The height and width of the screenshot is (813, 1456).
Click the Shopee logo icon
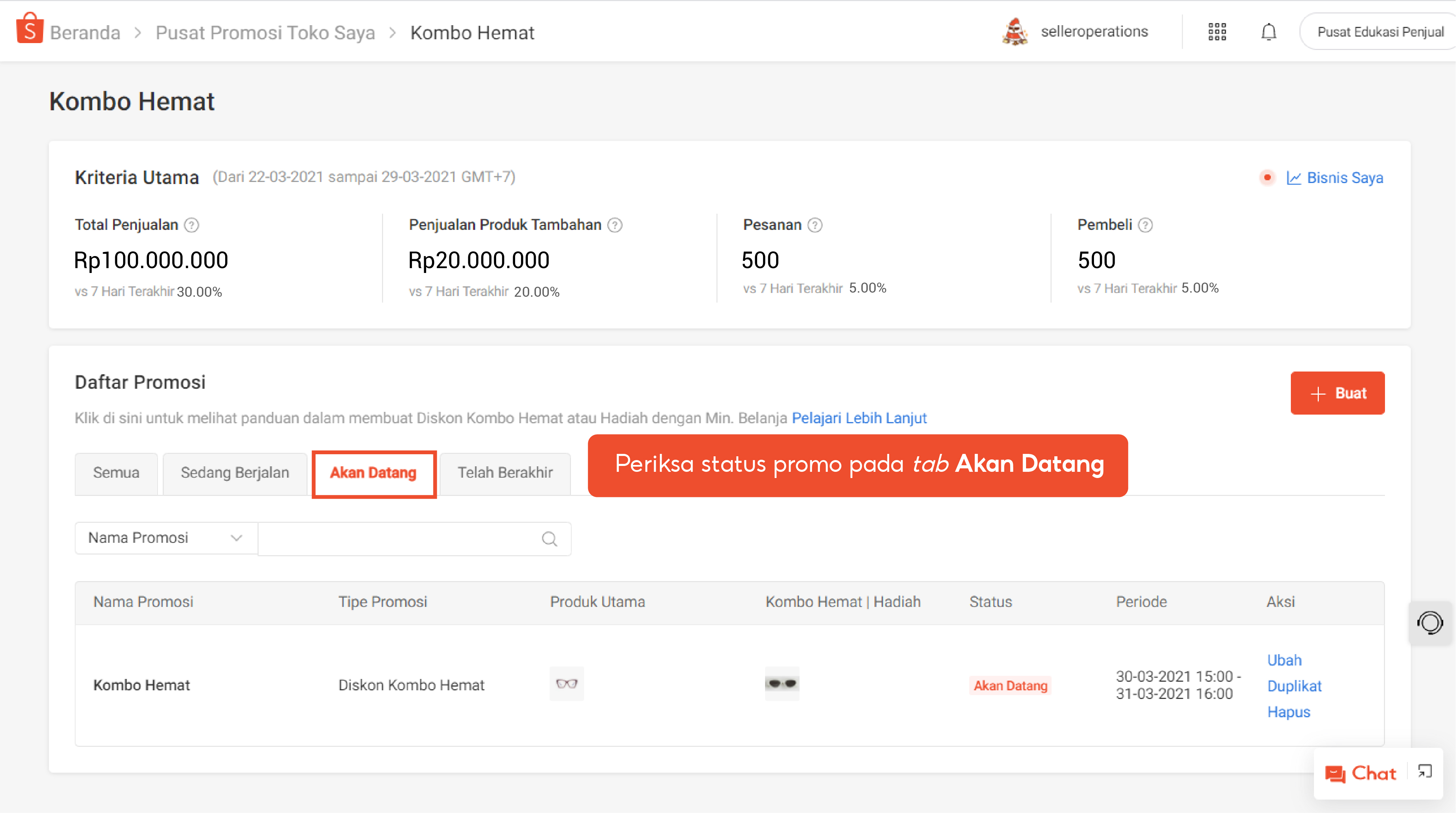[29, 29]
